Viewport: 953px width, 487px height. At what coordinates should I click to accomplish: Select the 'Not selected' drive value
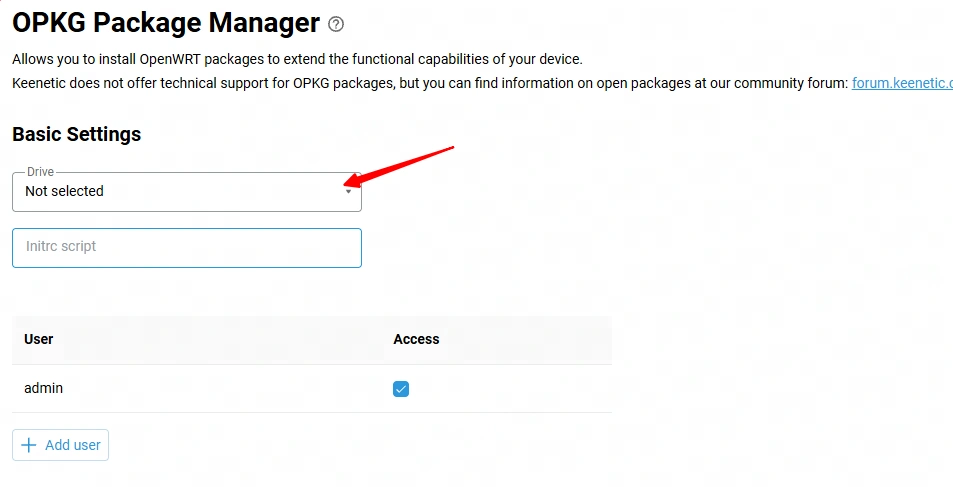64,191
